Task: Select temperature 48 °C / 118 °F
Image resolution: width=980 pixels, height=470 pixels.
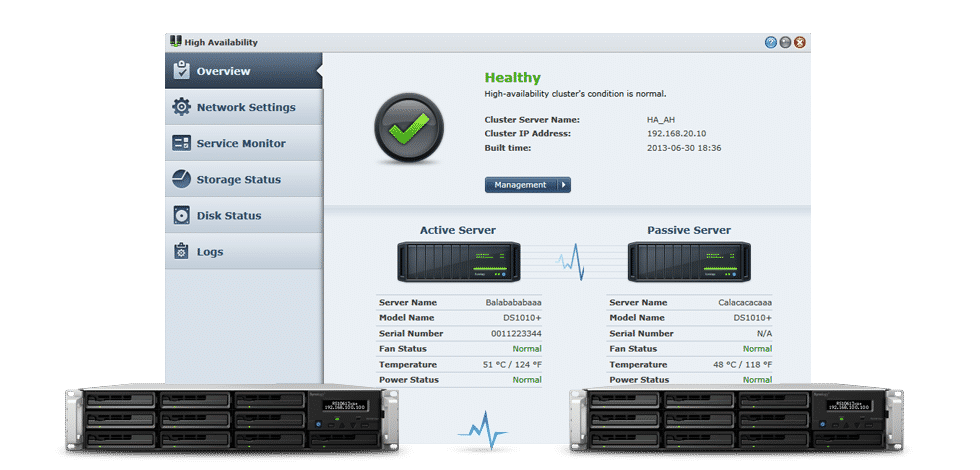Action: [742, 364]
